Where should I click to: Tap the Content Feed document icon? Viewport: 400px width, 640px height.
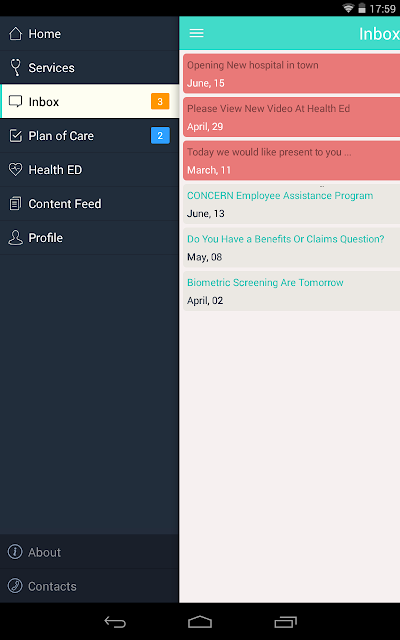(16, 203)
